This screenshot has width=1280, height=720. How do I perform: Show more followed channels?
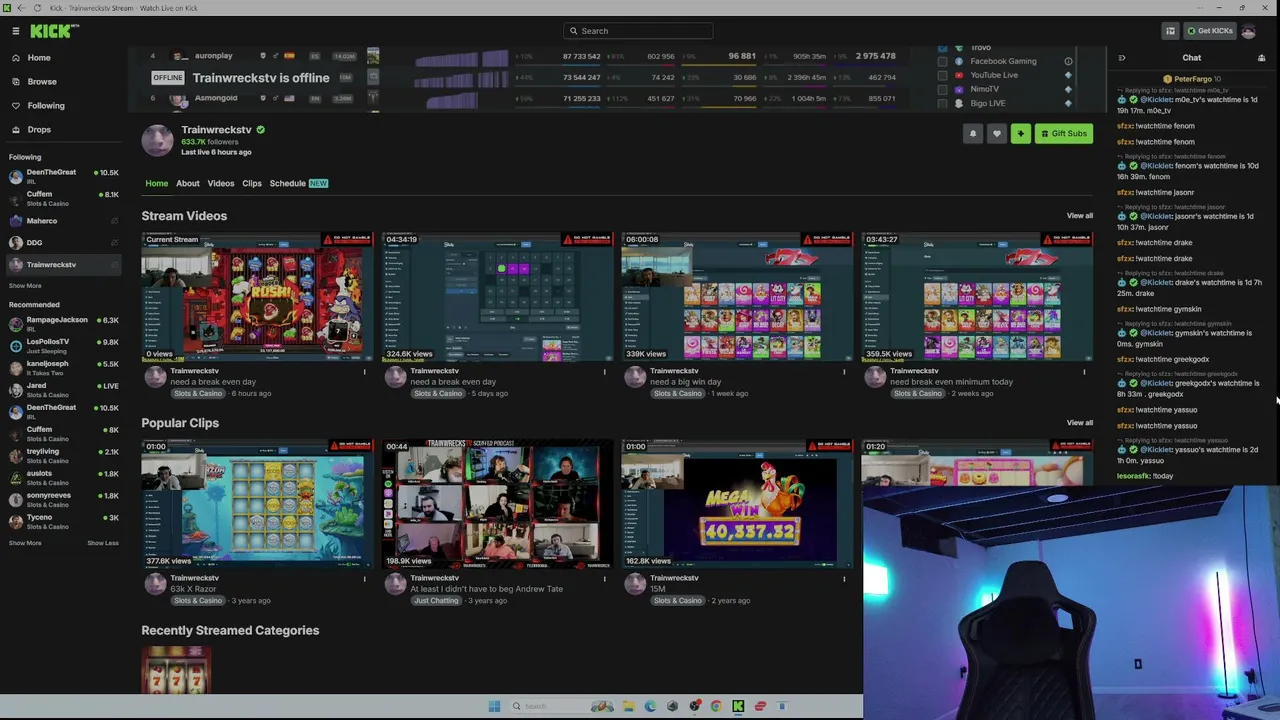pyautogui.click(x=25, y=286)
